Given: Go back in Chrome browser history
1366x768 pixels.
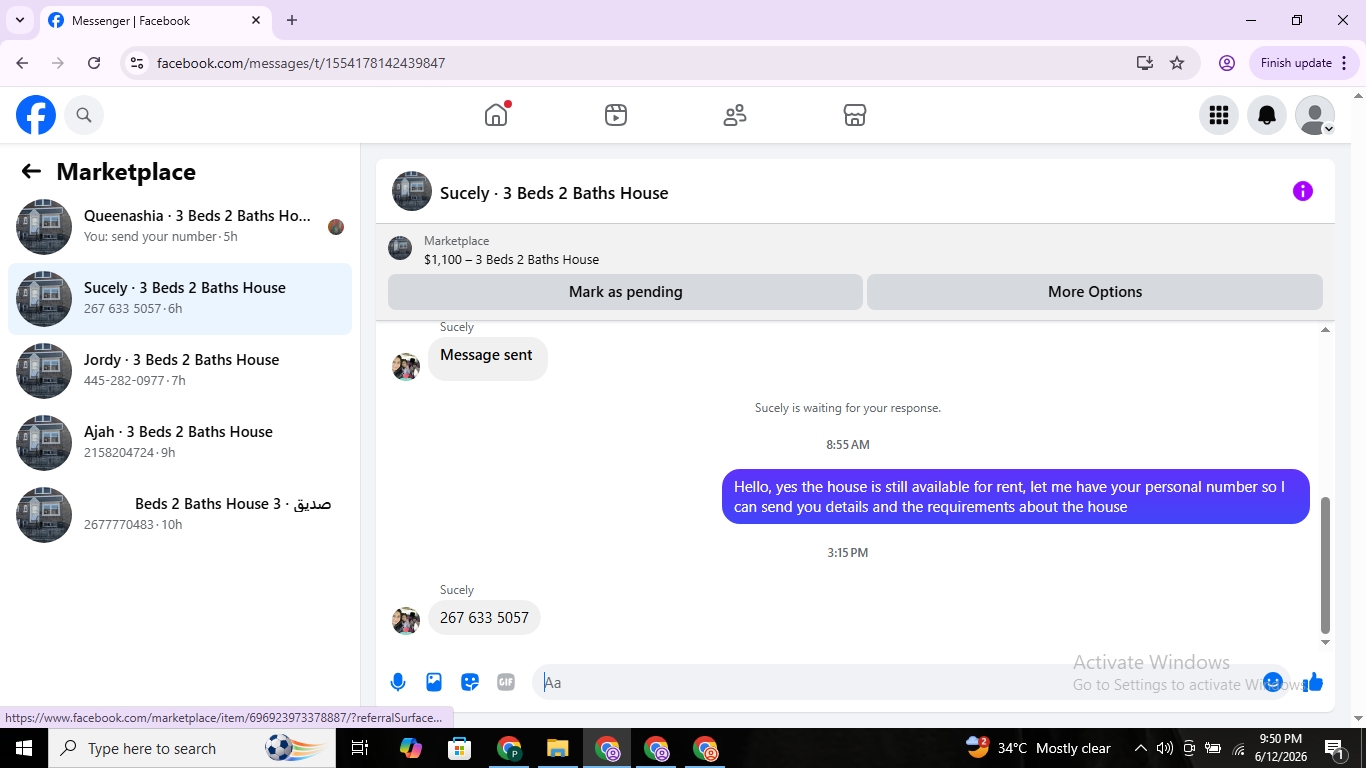Looking at the screenshot, I should pos(22,63).
